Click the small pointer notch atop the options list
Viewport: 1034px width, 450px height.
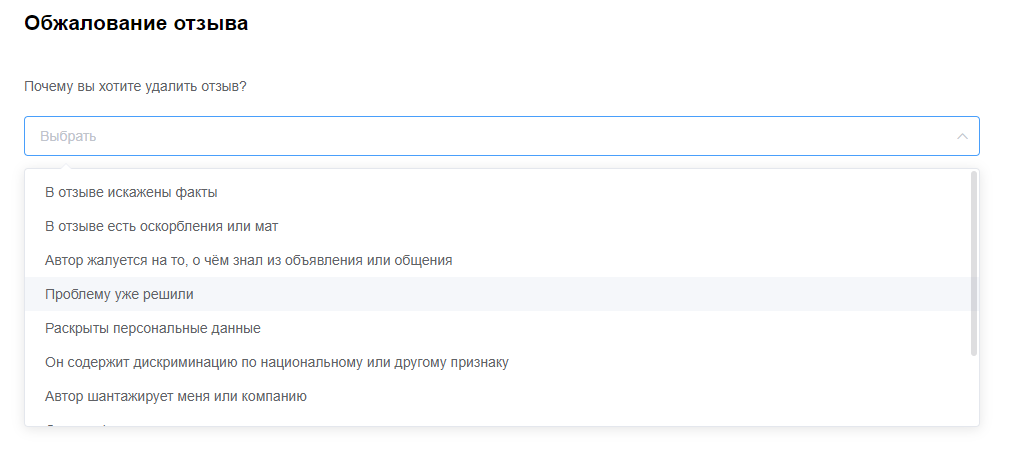pos(65,166)
